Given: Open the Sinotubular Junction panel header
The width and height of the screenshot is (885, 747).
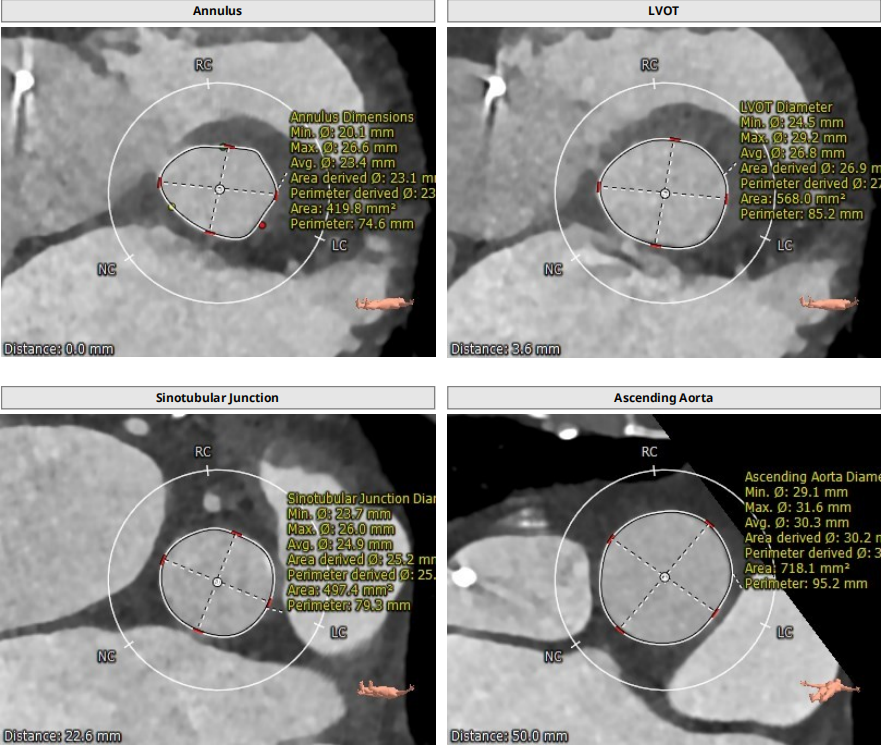Looking at the screenshot, I should [x=217, y=397].
